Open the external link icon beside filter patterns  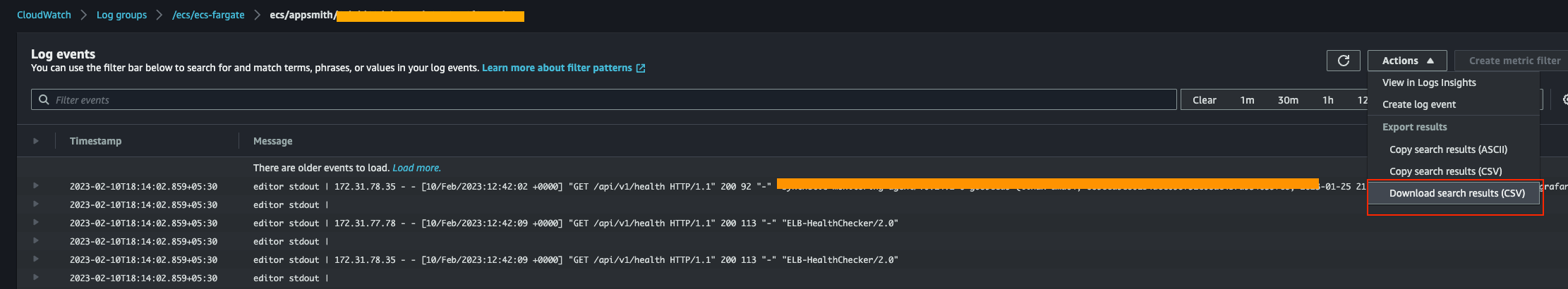(641, 68)
